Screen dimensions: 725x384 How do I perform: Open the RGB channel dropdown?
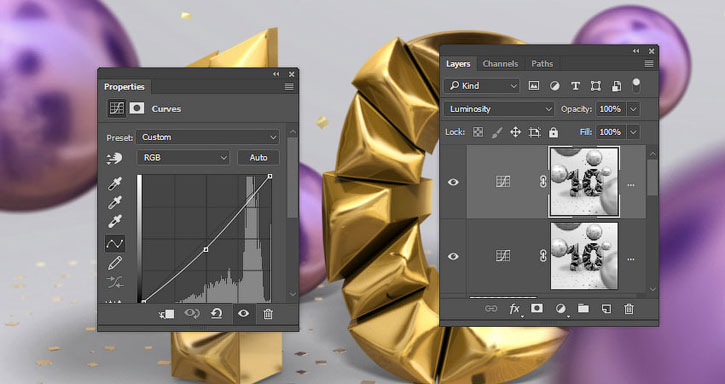coord(183,158)
